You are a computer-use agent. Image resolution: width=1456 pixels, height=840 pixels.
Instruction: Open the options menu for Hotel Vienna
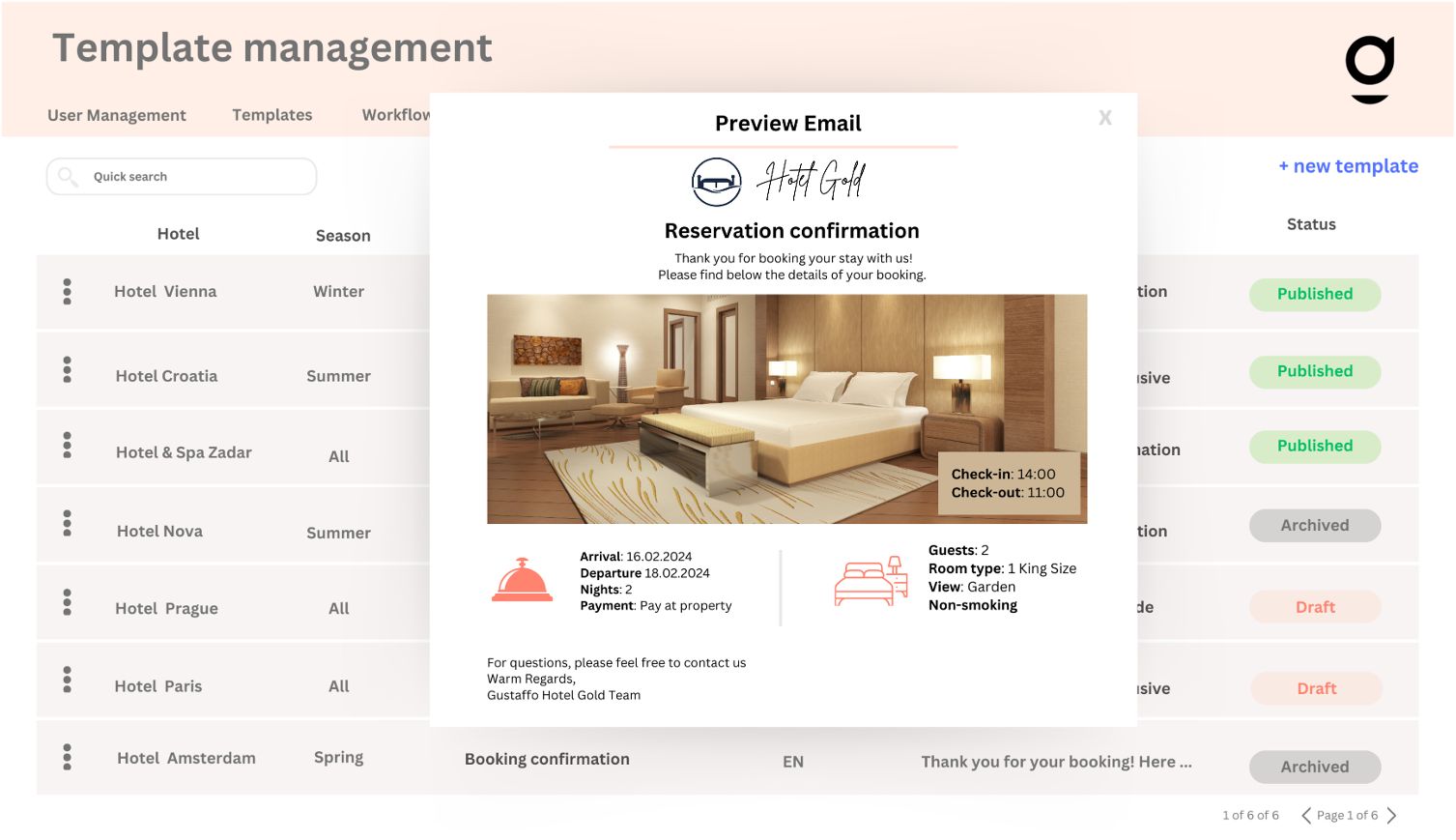pos(67,291)
